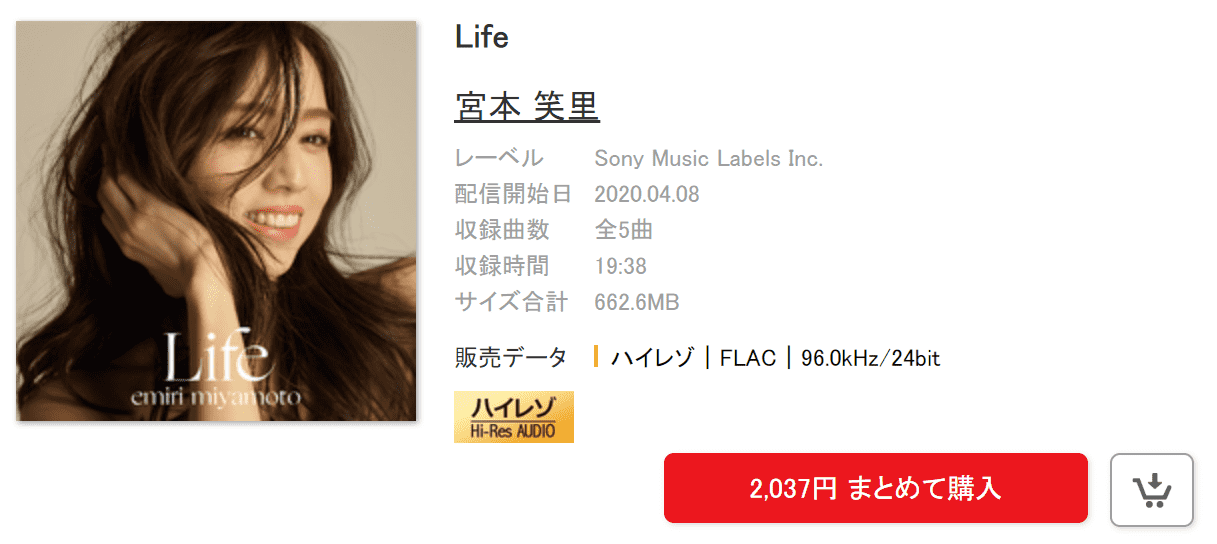Click the サイズ合計 field label
This screenshot has width=1217, height=544.
pyautogui.click(x=511, y=302)
